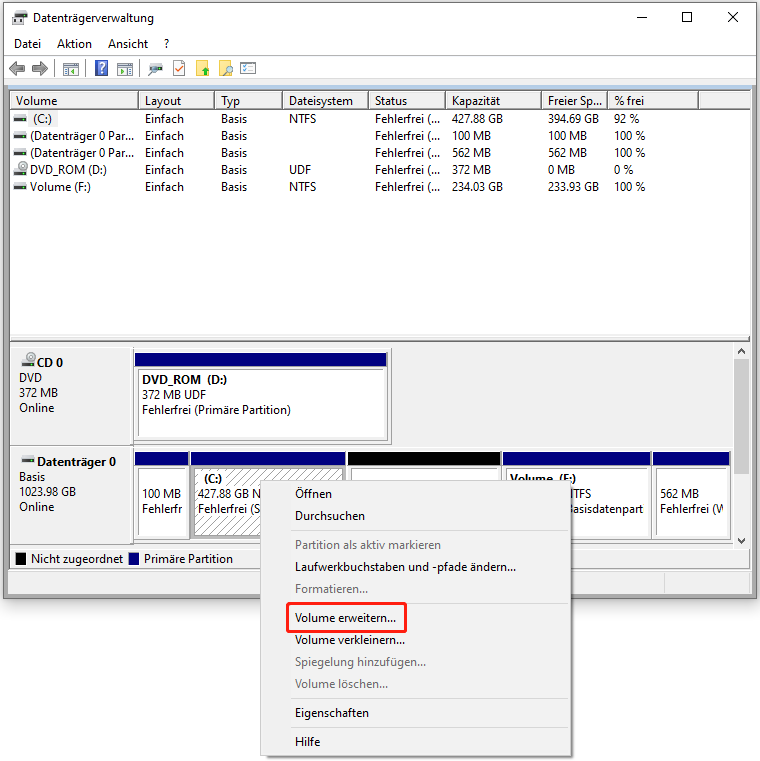This screenshot has height=761, width=760.
Task: Click the 1023.98 GB disk size label
Action: (x=48, y=492)
